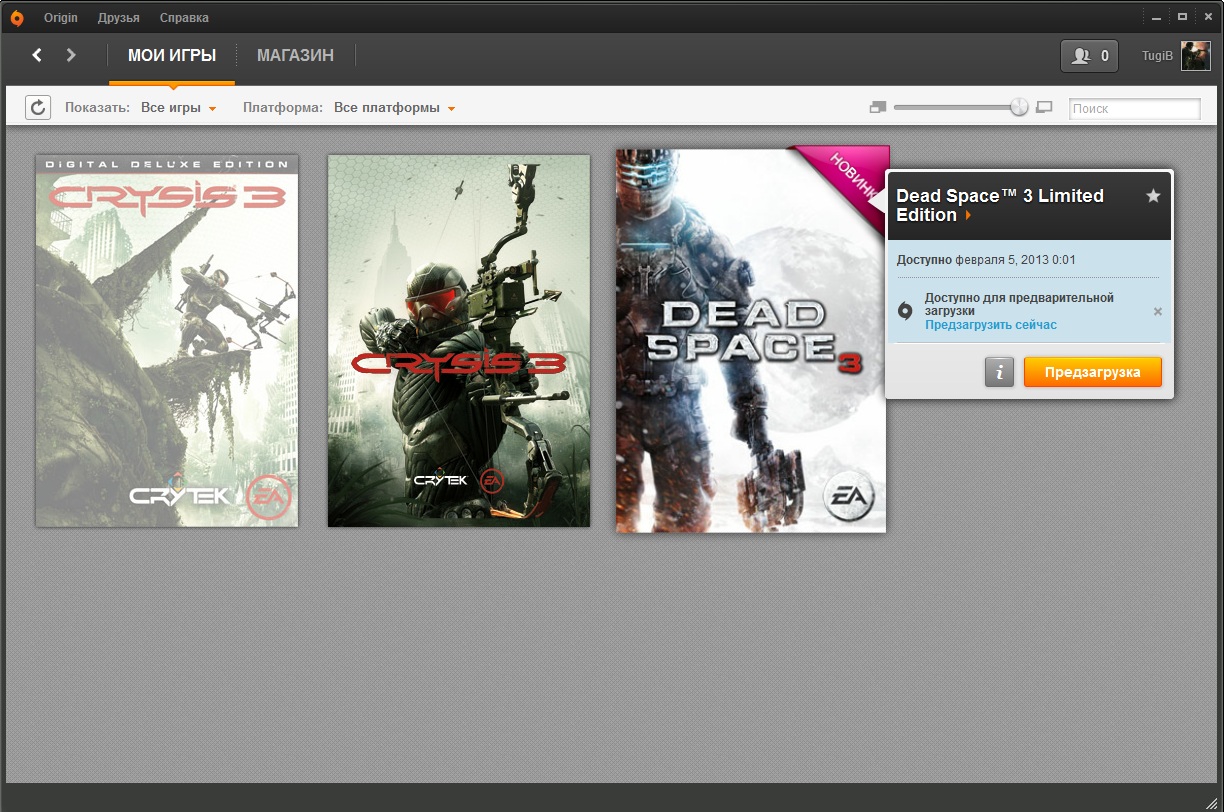
Task: Select the Dead Space 3 cover
Action: point(751,340)
